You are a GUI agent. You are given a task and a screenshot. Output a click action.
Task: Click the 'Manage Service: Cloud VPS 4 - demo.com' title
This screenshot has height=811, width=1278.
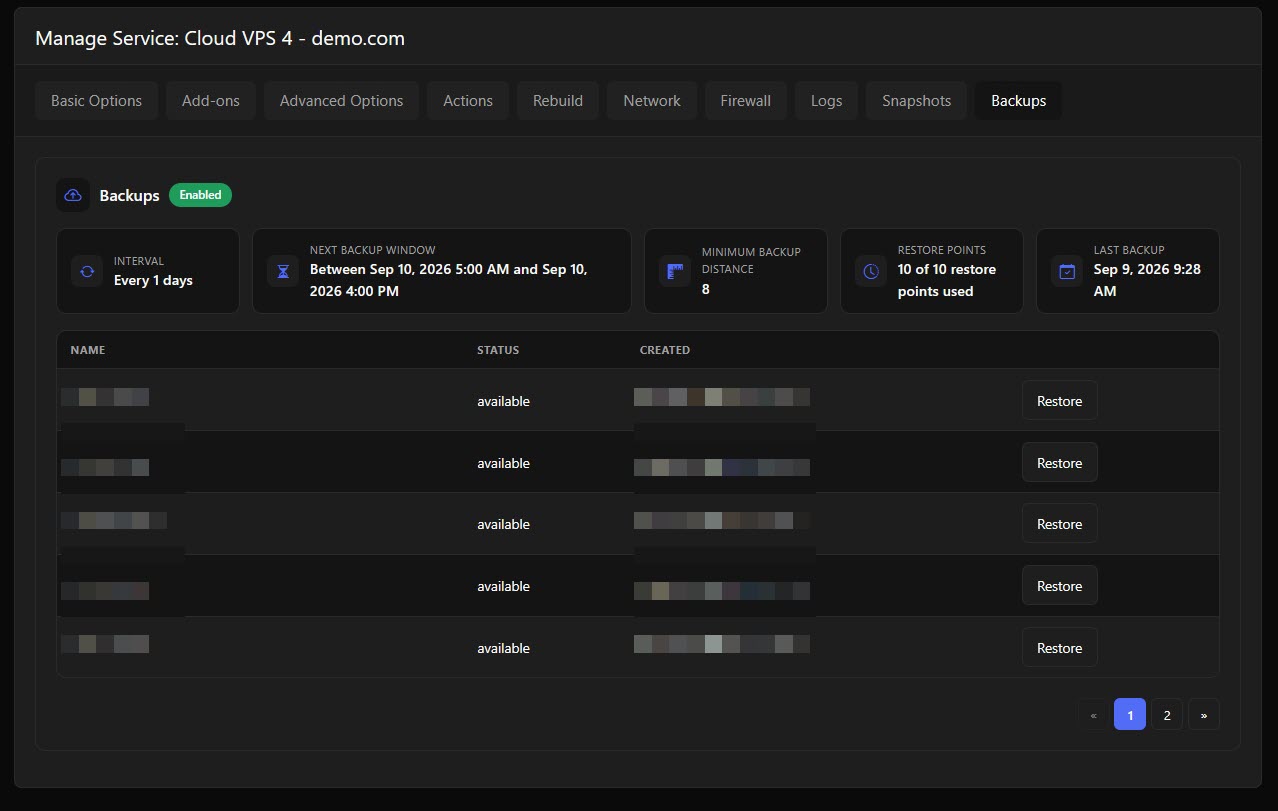[x=220, y=39]
